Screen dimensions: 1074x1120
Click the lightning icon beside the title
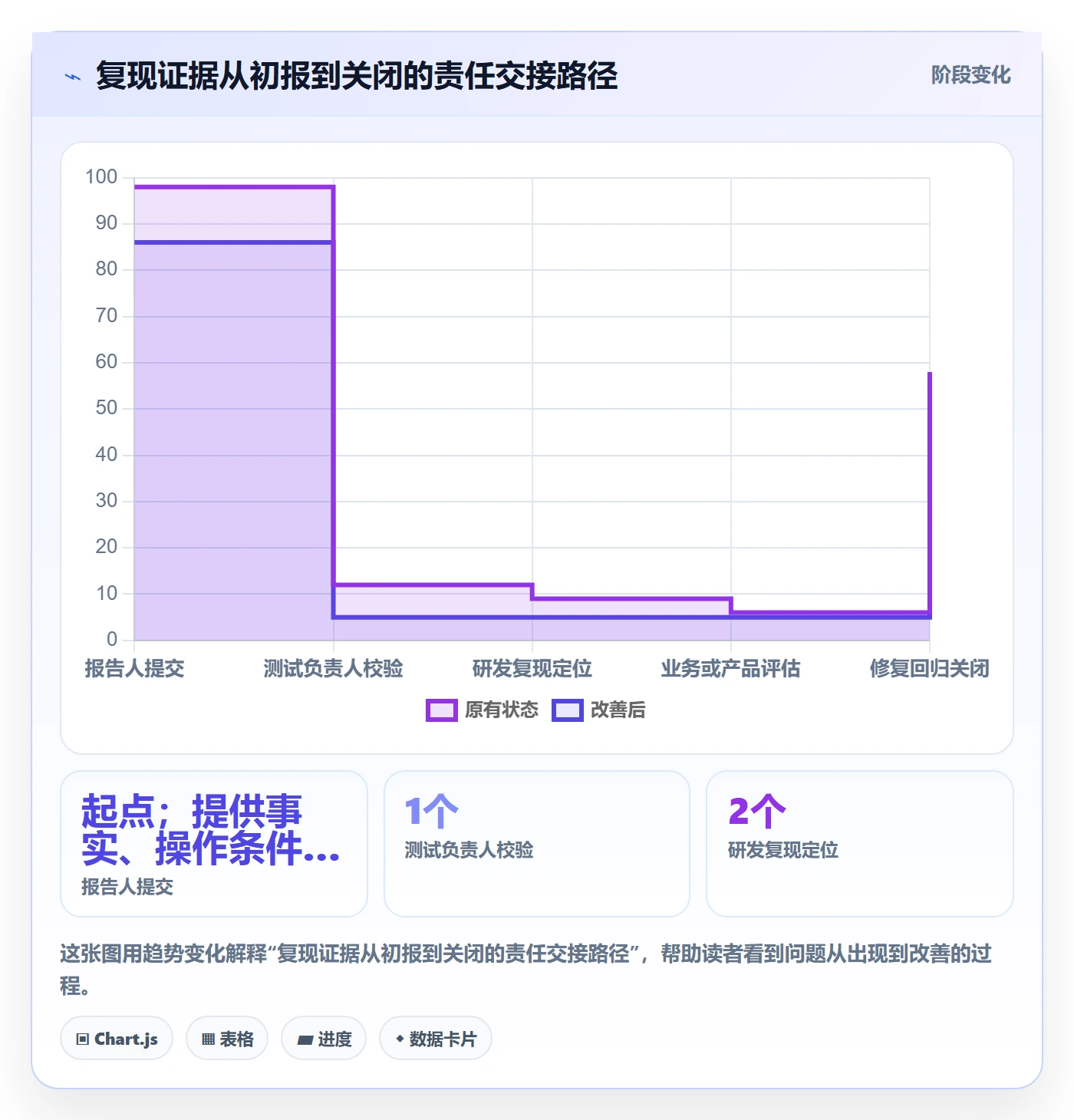click(x=73, y=77)
